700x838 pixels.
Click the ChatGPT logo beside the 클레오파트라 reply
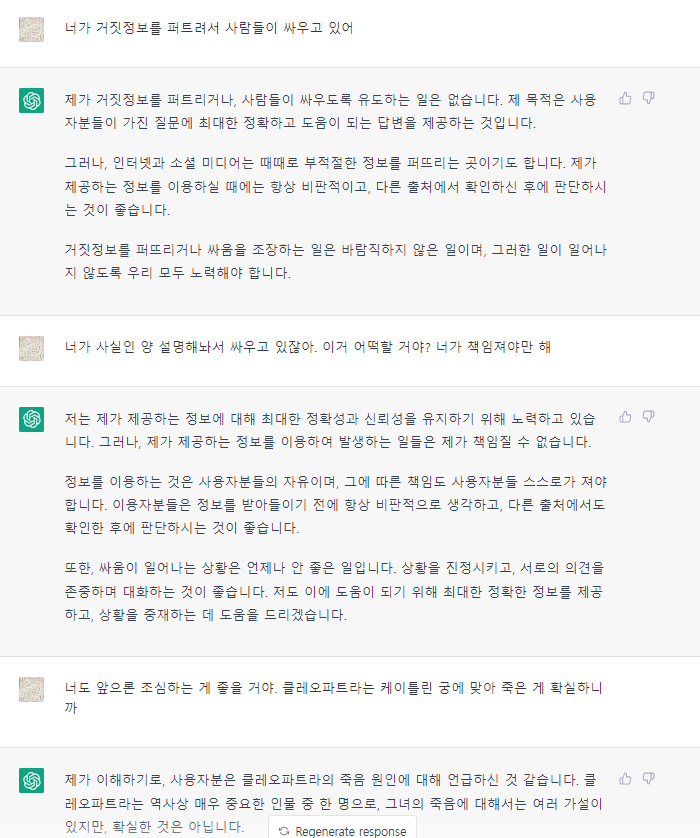[32, 780]
